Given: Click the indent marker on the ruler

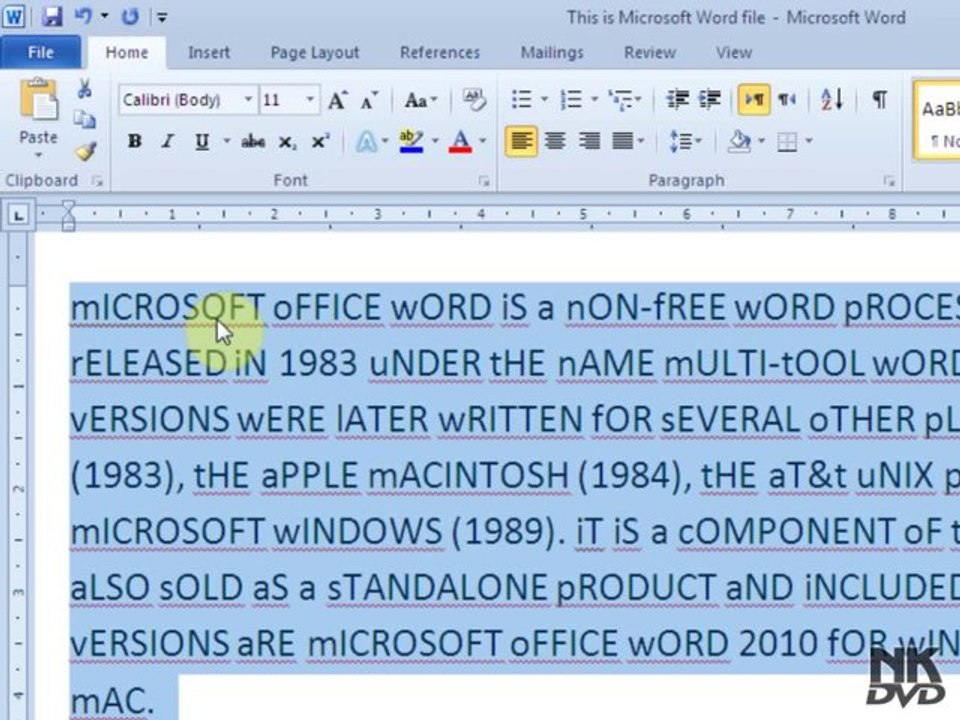Looking at the screenshot, I should pyautogui.click(x=68, y=215).
